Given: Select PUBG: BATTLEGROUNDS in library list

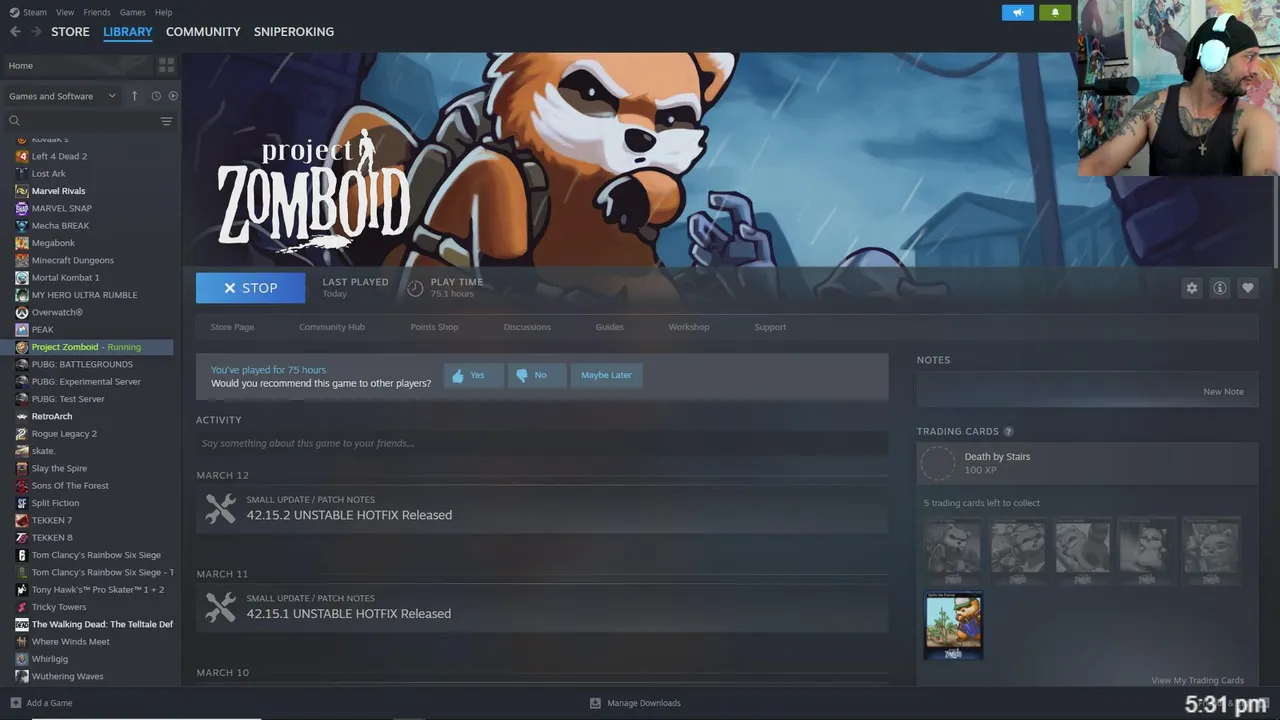Looking at the screenshot, I should pyautogui.click(x=82, y=364).
